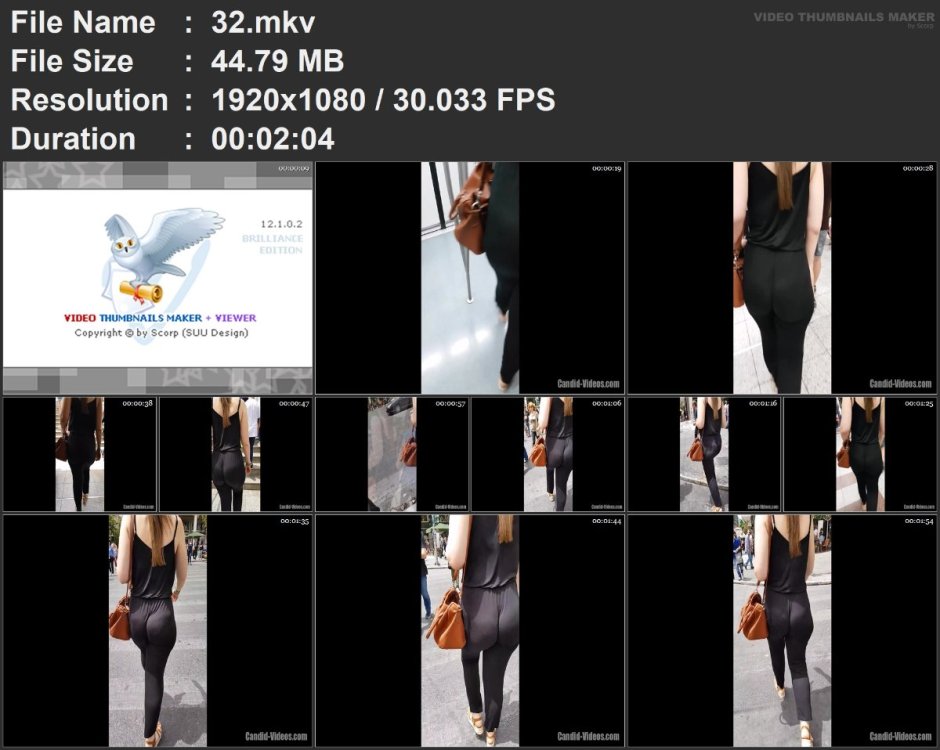Choose the frame marked 00:00:57
Viewport: 940px width, 750px height.
392,454
